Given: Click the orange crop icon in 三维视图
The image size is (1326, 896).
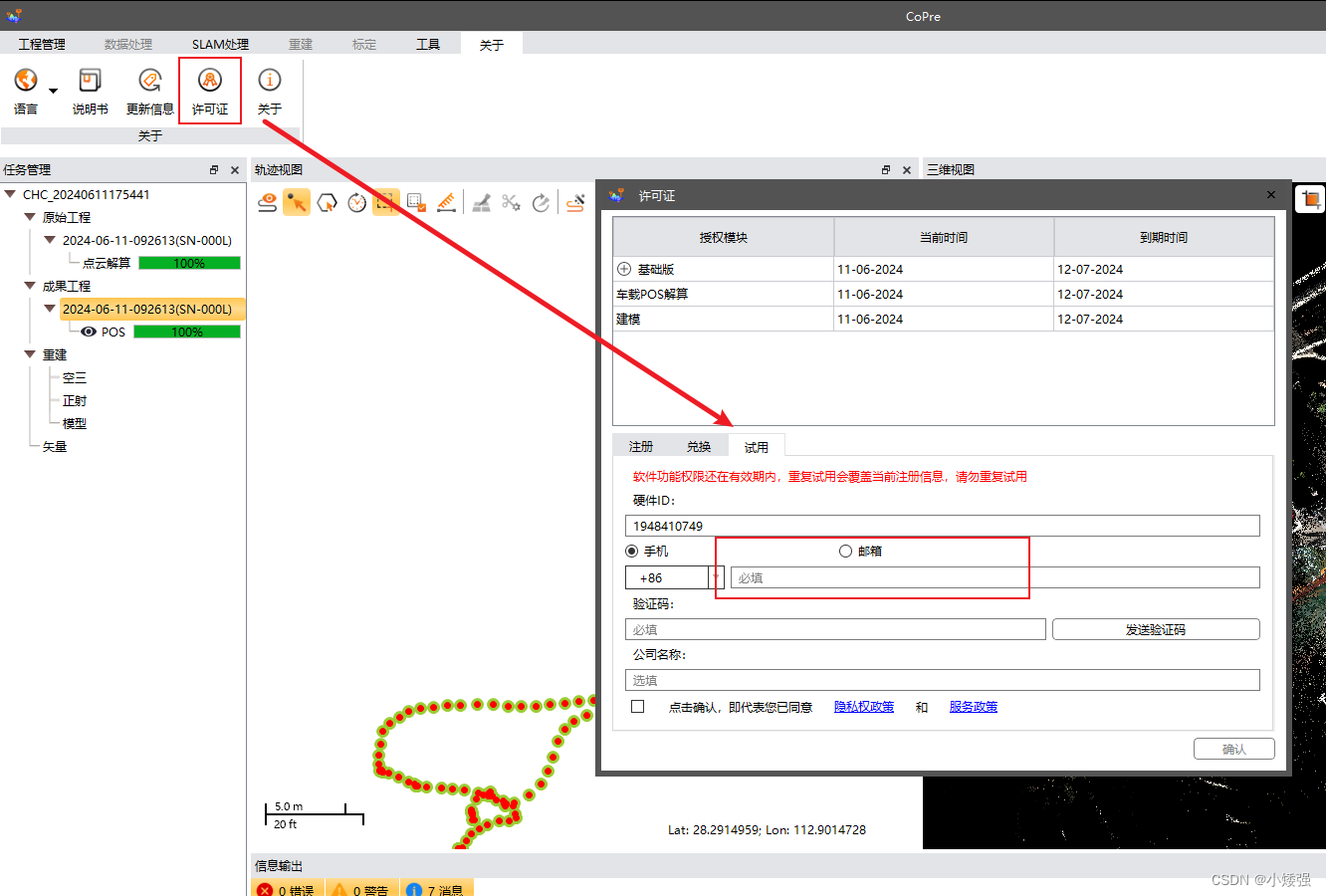Looking at the screenshot, I should coord(1310,198).
